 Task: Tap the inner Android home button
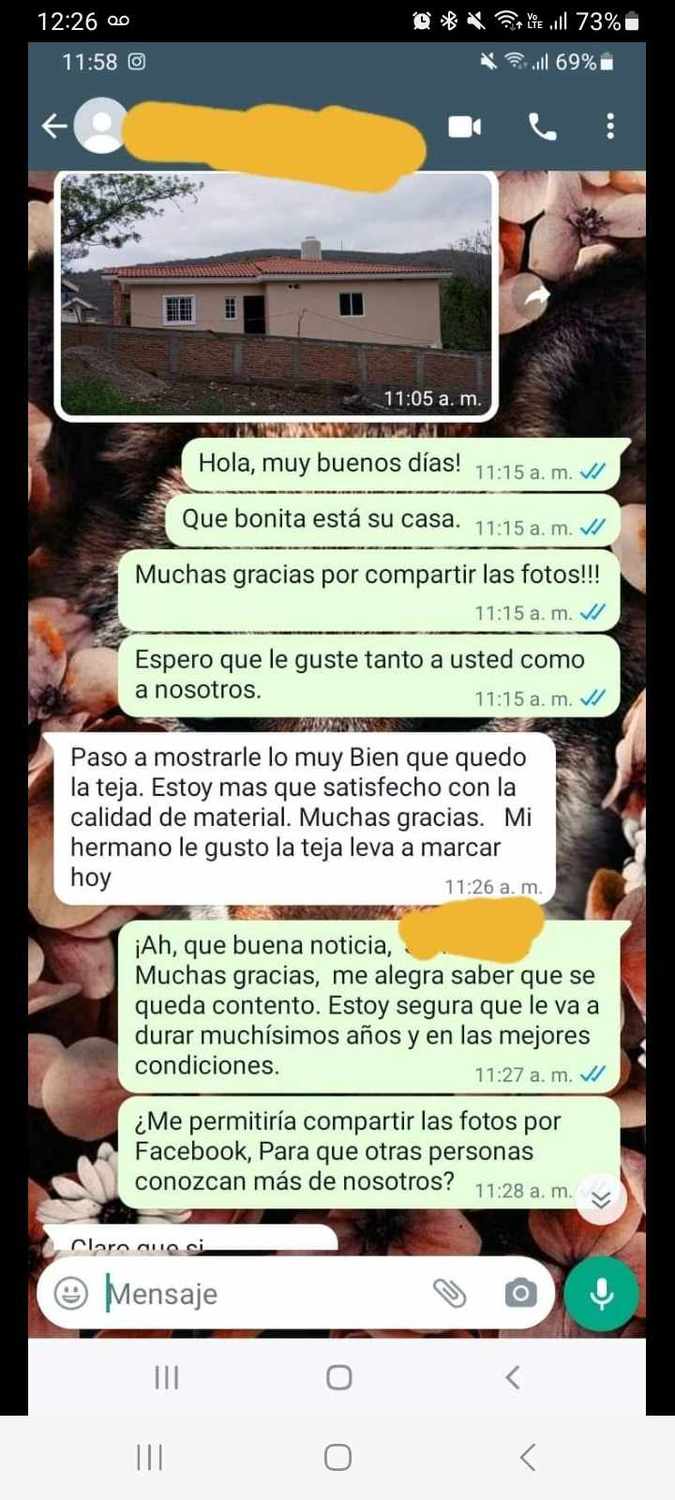pyautogui.click(x=339, y=1377)
